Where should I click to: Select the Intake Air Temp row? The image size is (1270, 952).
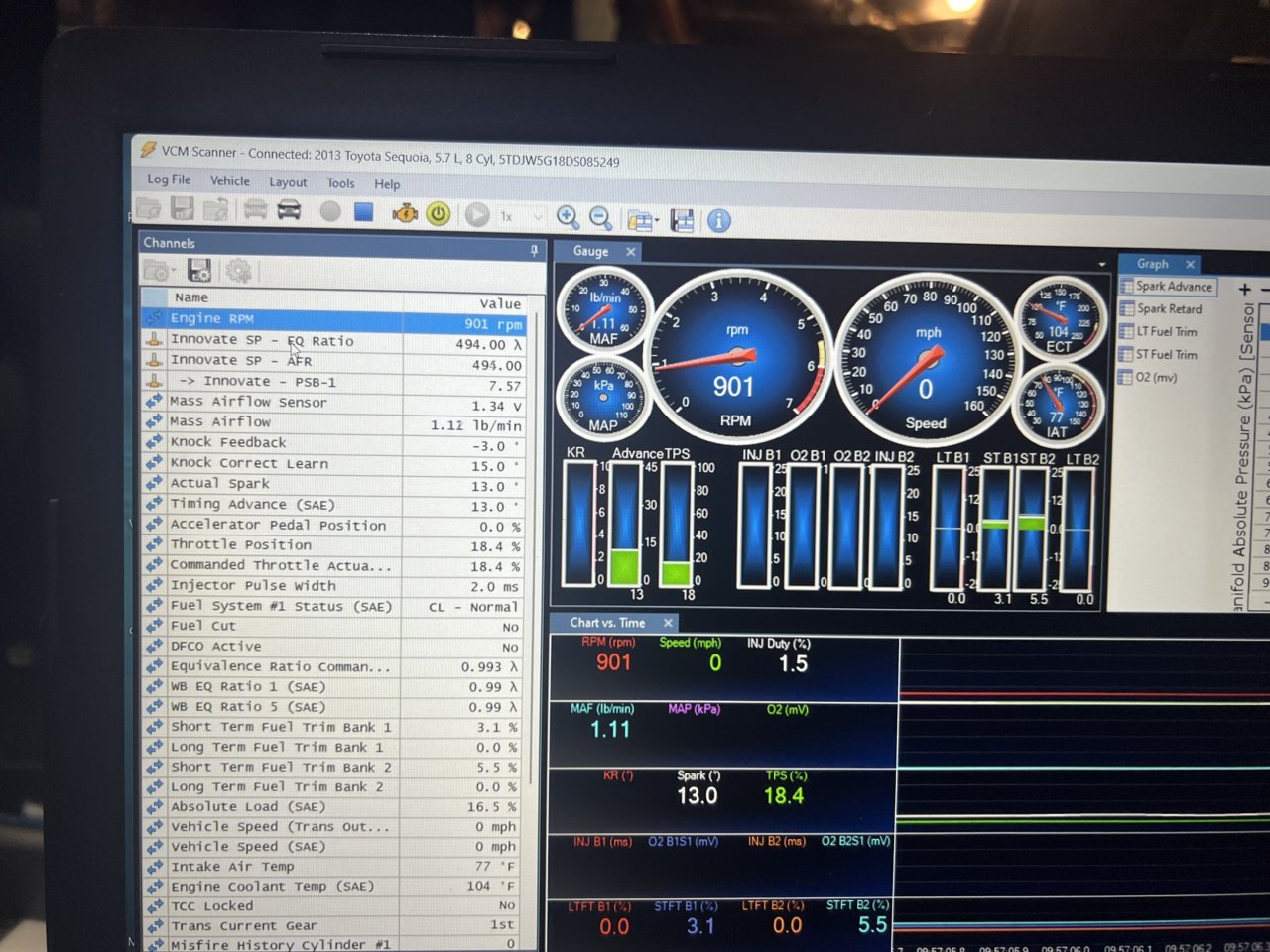click(x=333, y=867)
